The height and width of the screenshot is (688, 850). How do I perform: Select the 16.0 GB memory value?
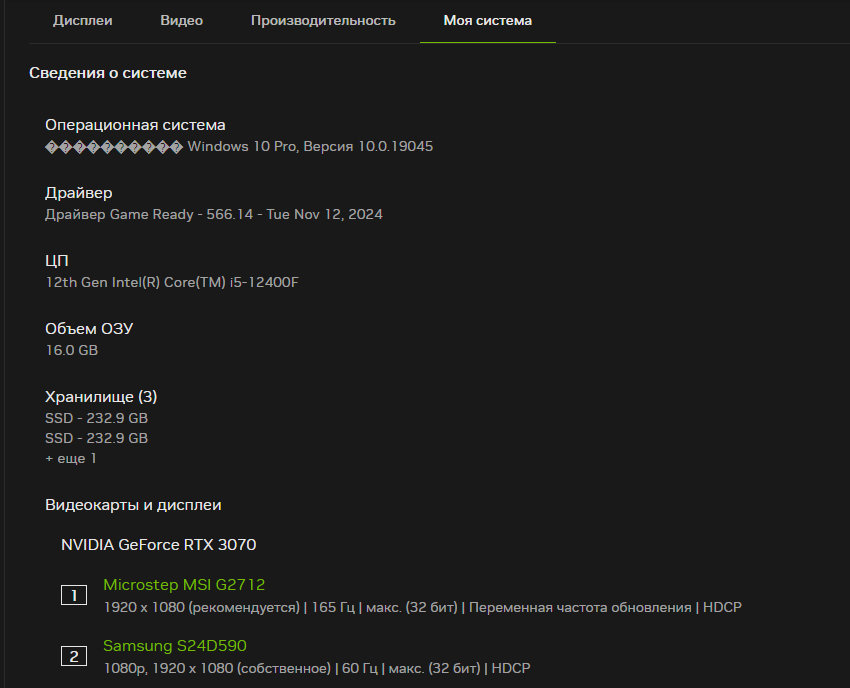(72, 350)
